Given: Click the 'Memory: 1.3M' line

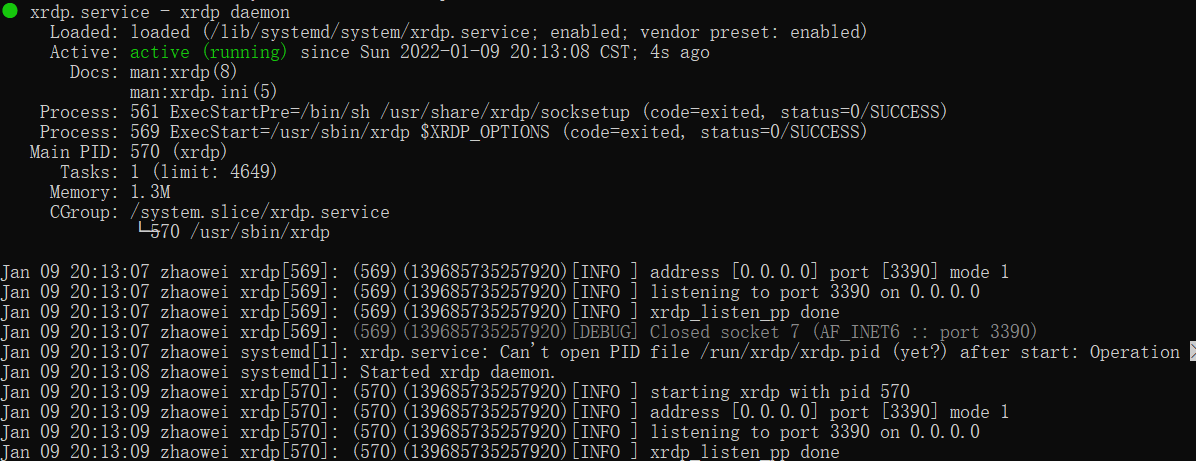Looking at the screenshot, I should click(x=110, y=192).
